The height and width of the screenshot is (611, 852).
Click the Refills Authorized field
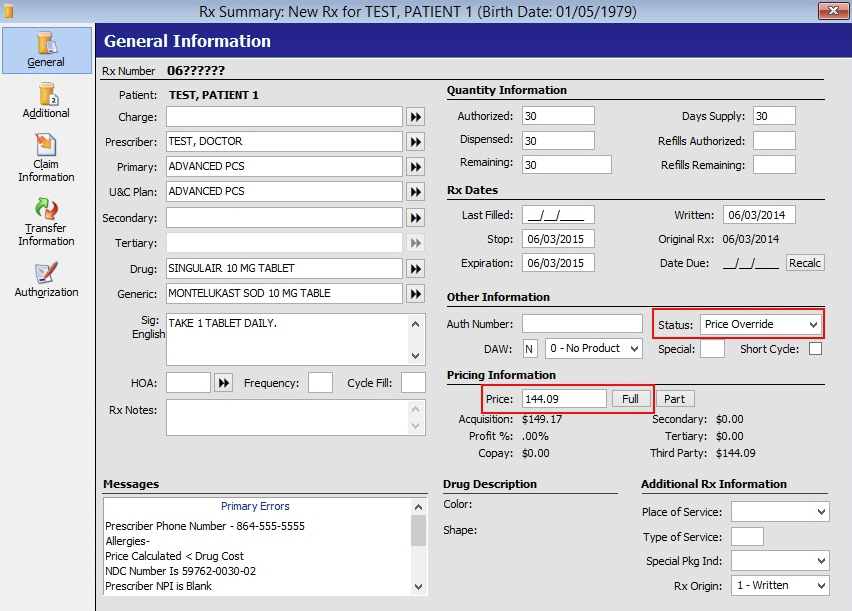click(774, 140)
